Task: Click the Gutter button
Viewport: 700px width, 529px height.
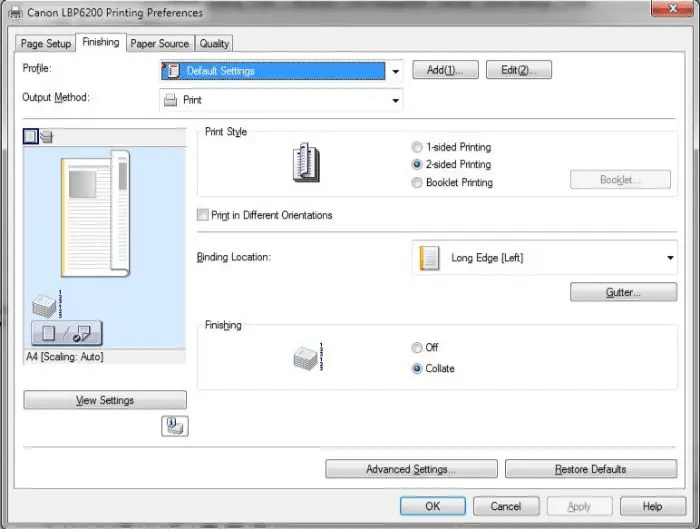Action: 623,292
